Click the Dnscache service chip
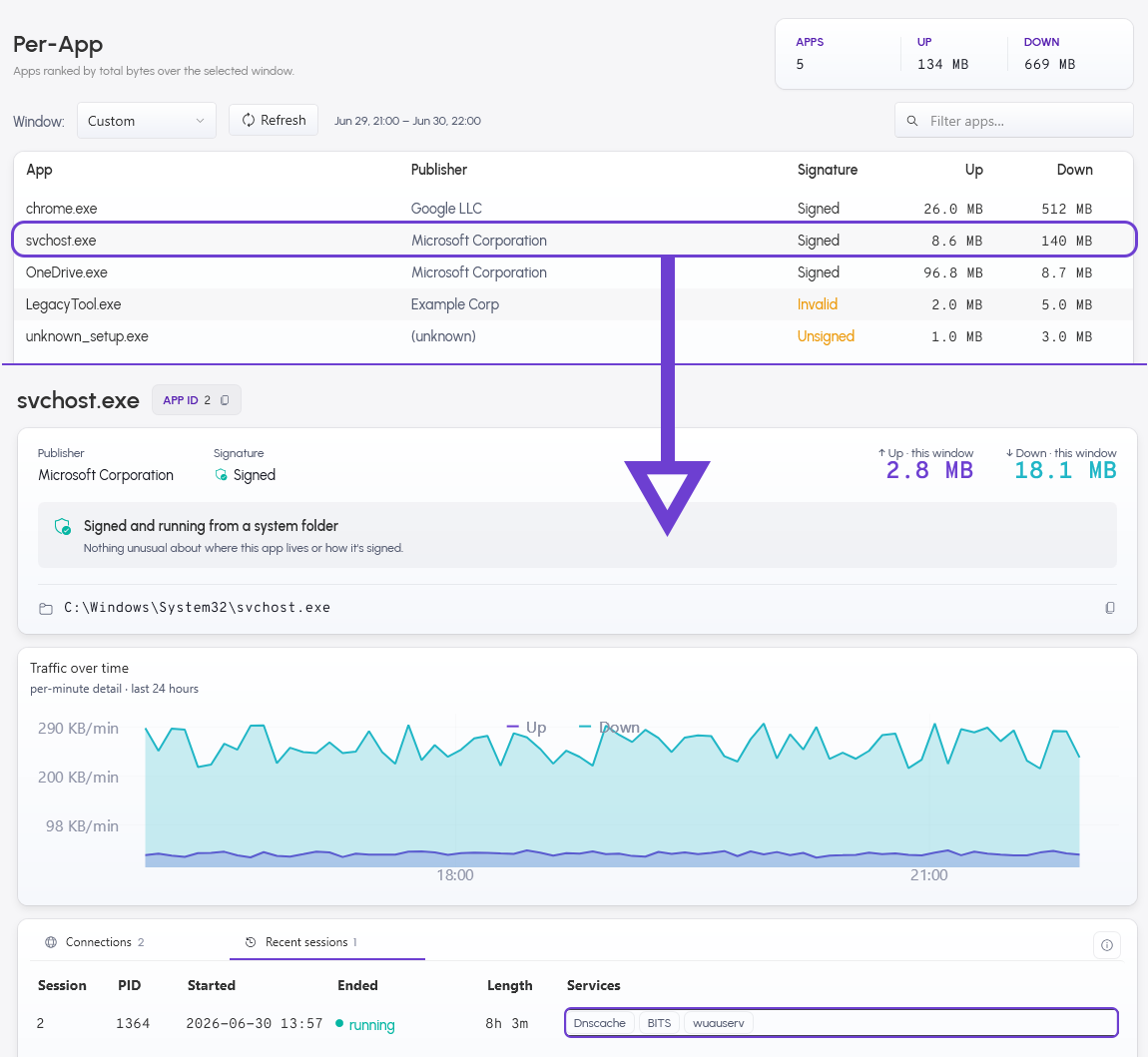 pos(600,1023)
